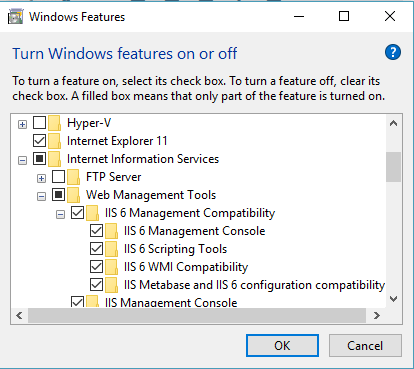Minimize the Windows Features window
The image size is (414, 369).
point(299,16)
